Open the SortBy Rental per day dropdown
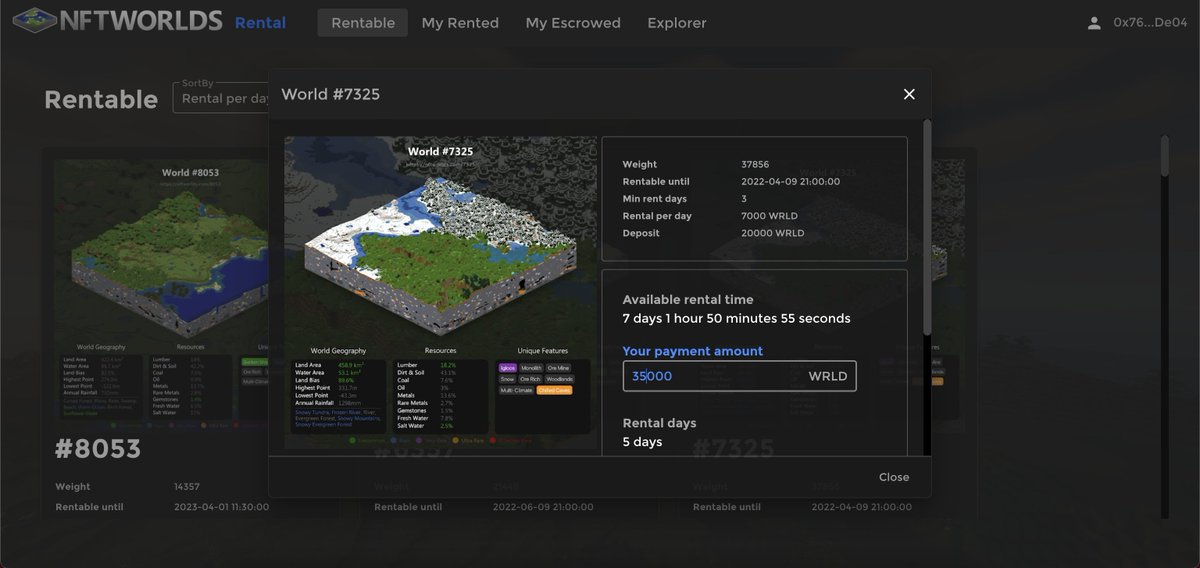Image resolution: width=1200 pixels, height=568 pixels. coord(221,98)
